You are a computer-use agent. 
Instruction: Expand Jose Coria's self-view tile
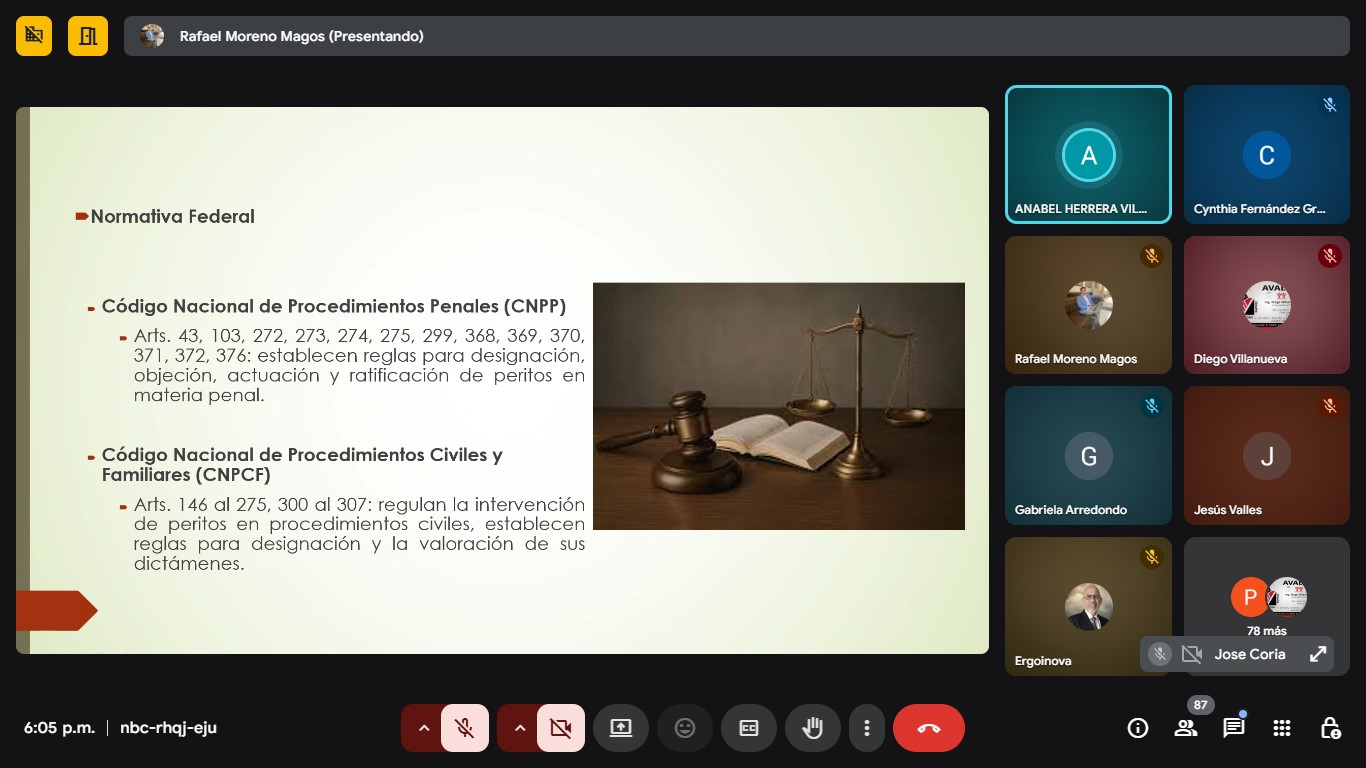[x=1318, y=654]
